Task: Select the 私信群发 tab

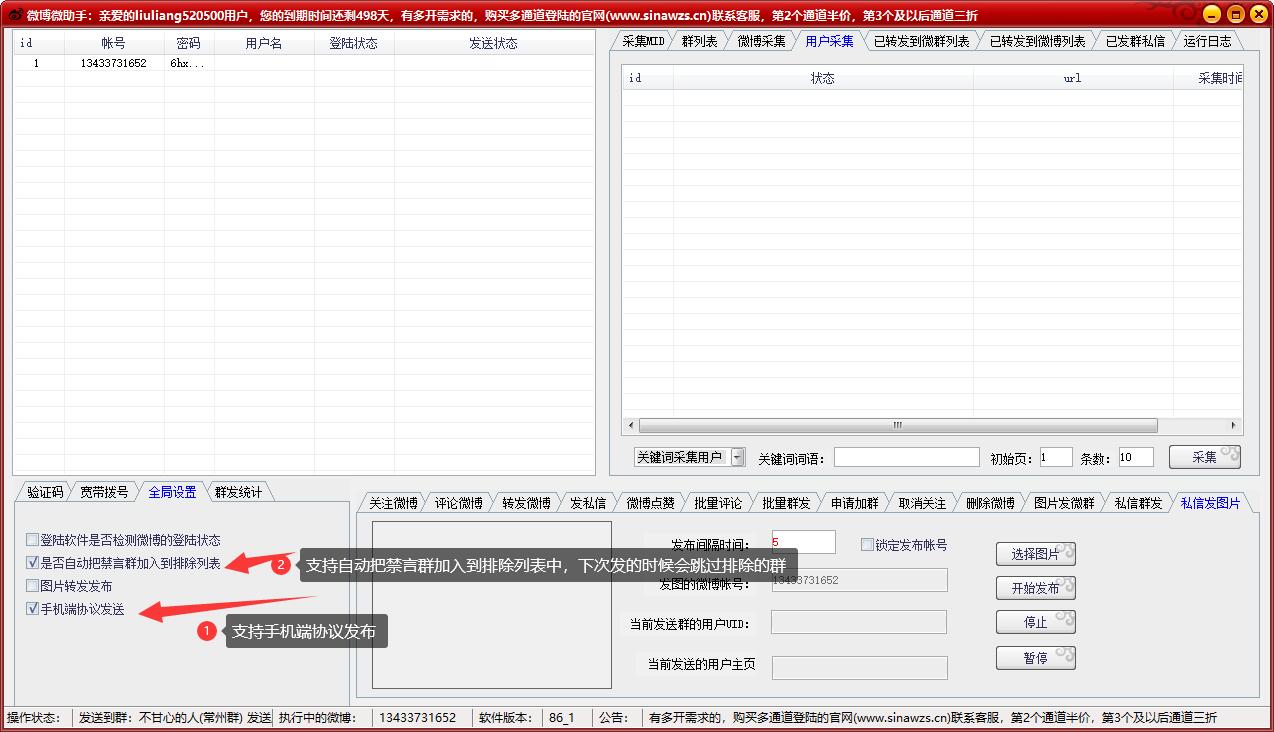Action: [x=1138, y=503]
